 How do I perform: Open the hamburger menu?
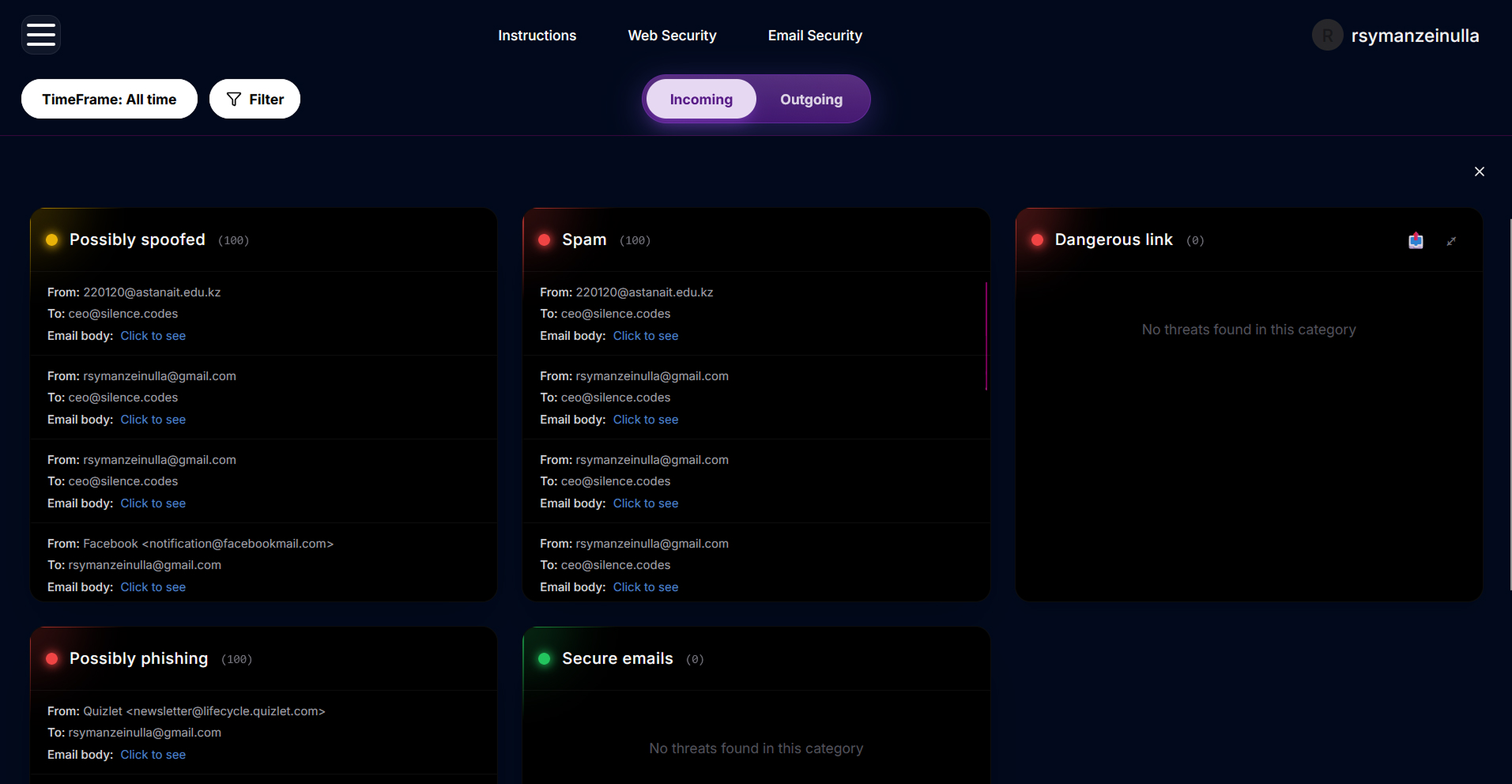[41, 35]
